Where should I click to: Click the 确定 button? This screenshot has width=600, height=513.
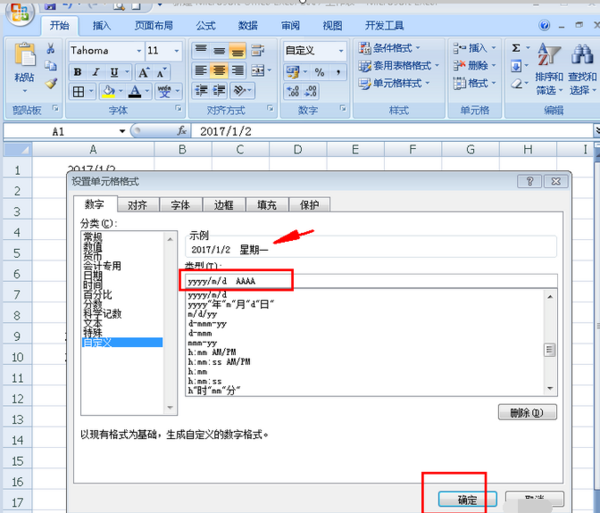[467, 500]
